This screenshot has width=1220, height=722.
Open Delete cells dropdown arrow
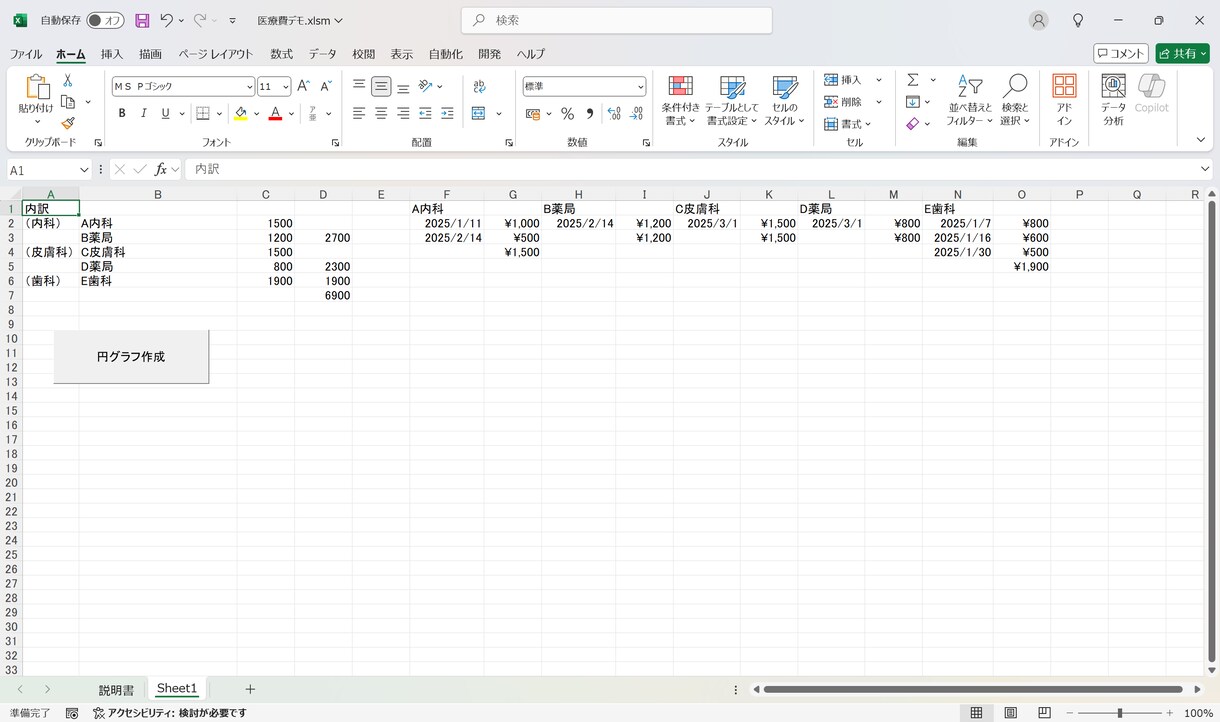[x=879, y=102]
